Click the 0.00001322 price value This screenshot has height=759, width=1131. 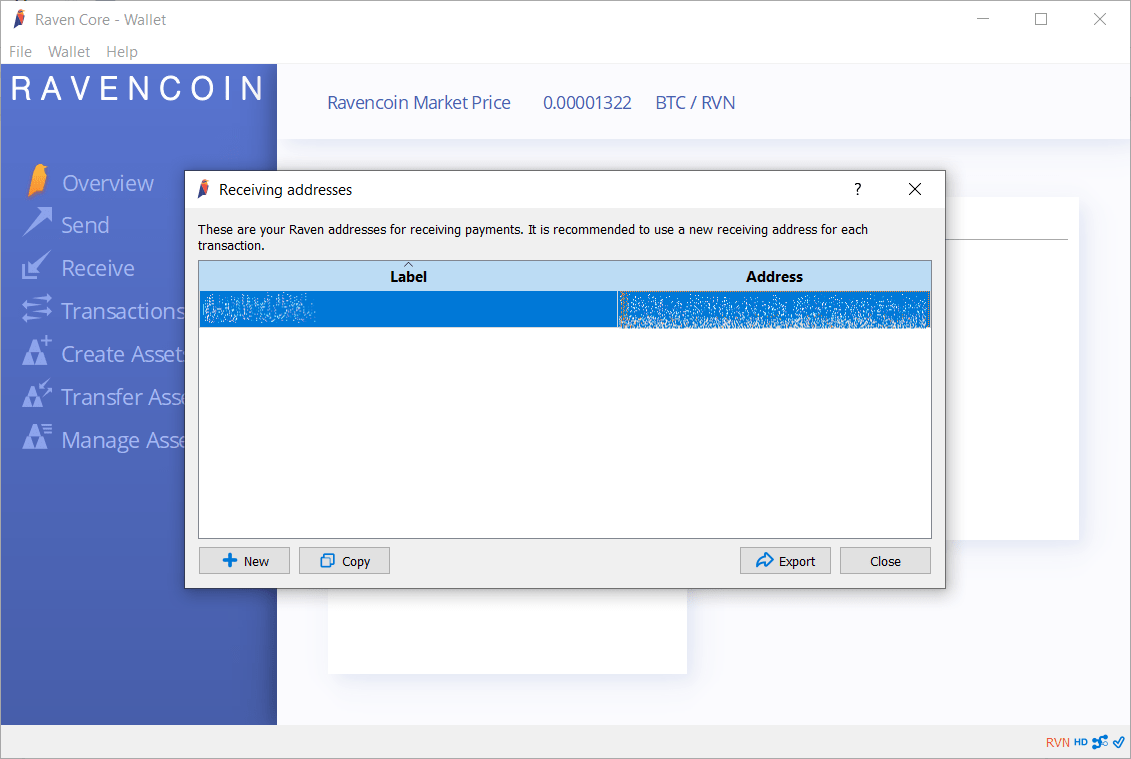(587, 102)
